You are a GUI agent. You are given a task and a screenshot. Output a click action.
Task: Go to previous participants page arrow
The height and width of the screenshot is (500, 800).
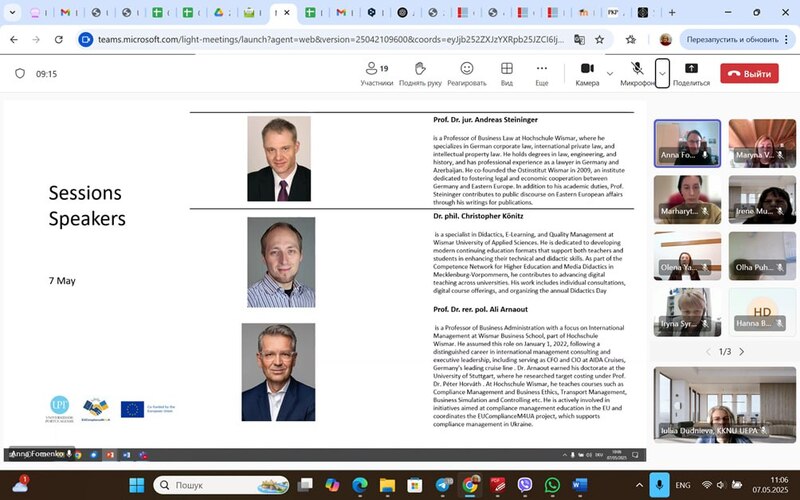pos(708,352)
